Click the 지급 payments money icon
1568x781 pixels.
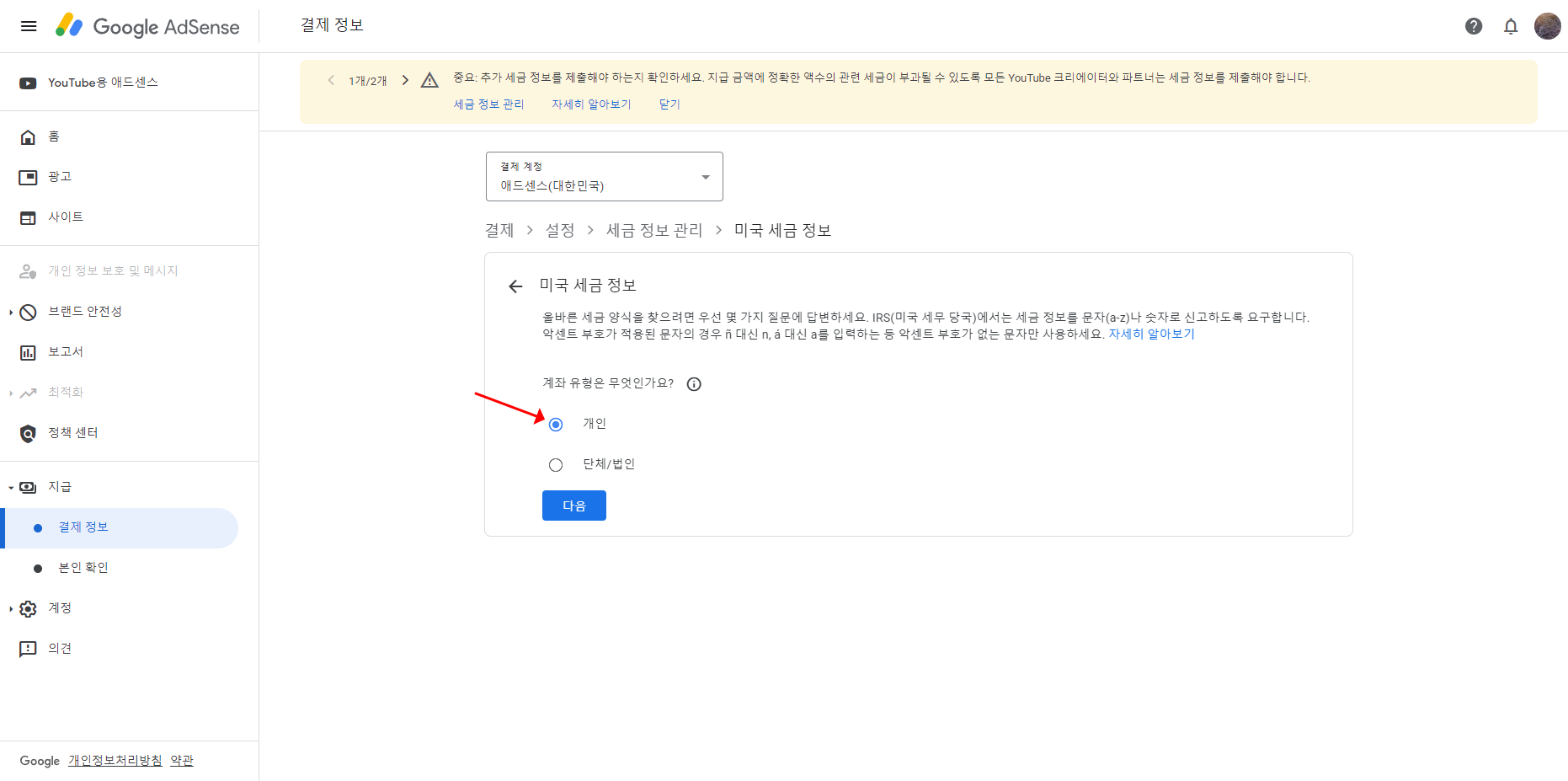click(28, 487)
